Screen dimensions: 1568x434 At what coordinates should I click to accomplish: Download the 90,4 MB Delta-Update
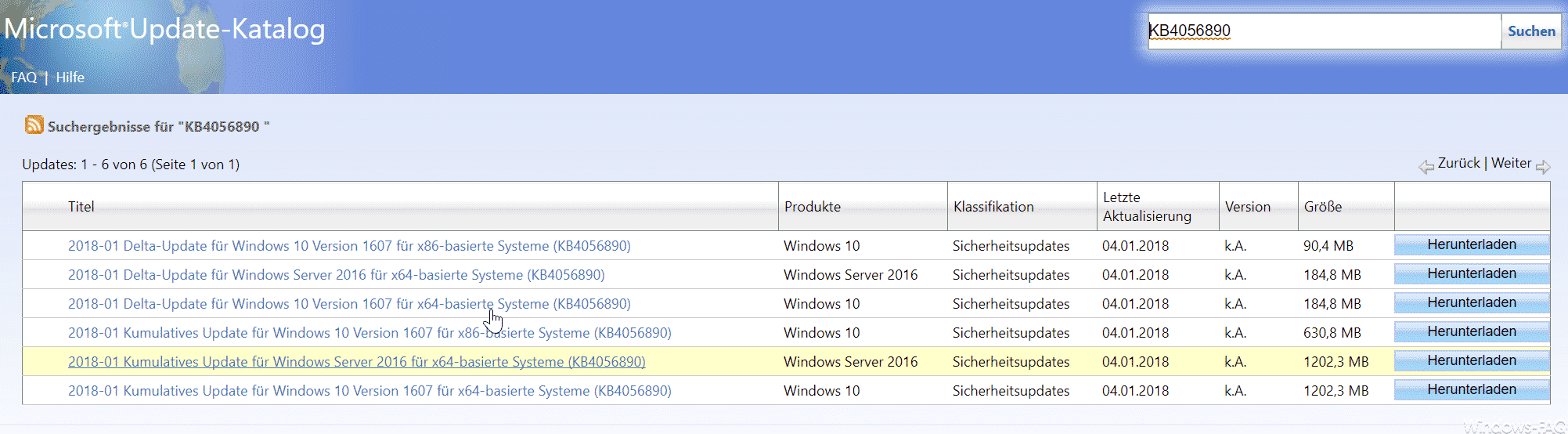[x=1472, y=245]
